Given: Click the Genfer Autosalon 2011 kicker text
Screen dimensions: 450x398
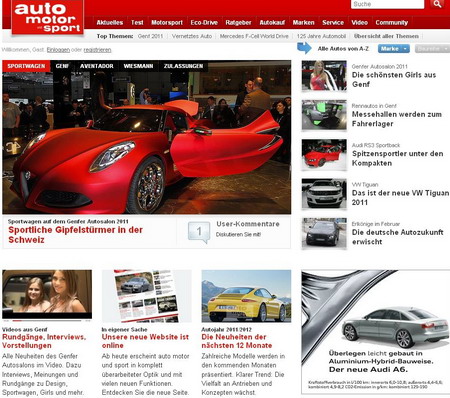Looking at the screenshot, I should (x=380, y=66).
